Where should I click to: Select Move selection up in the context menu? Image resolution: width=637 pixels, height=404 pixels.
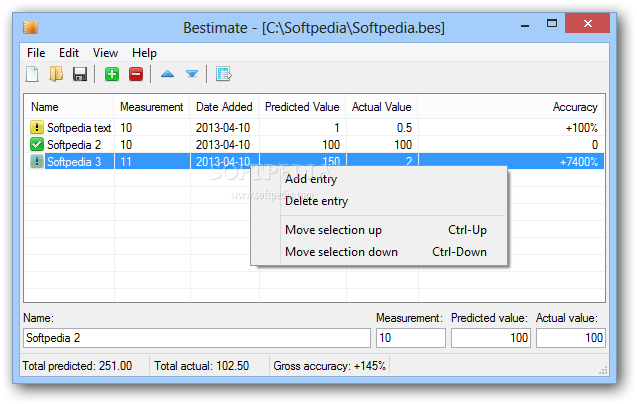pos(379,230)
